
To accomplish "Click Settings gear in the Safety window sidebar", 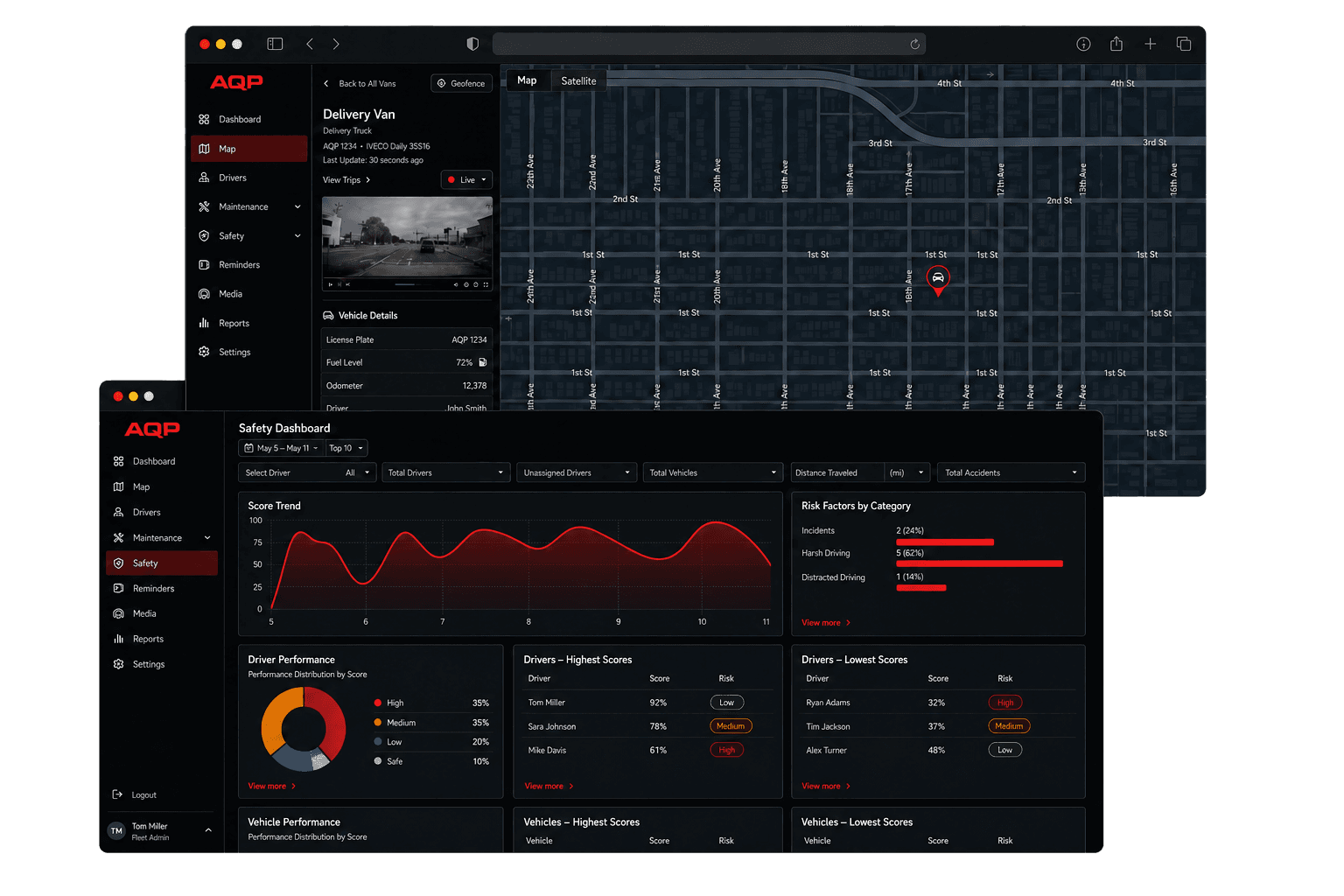I will coord(118,665).
